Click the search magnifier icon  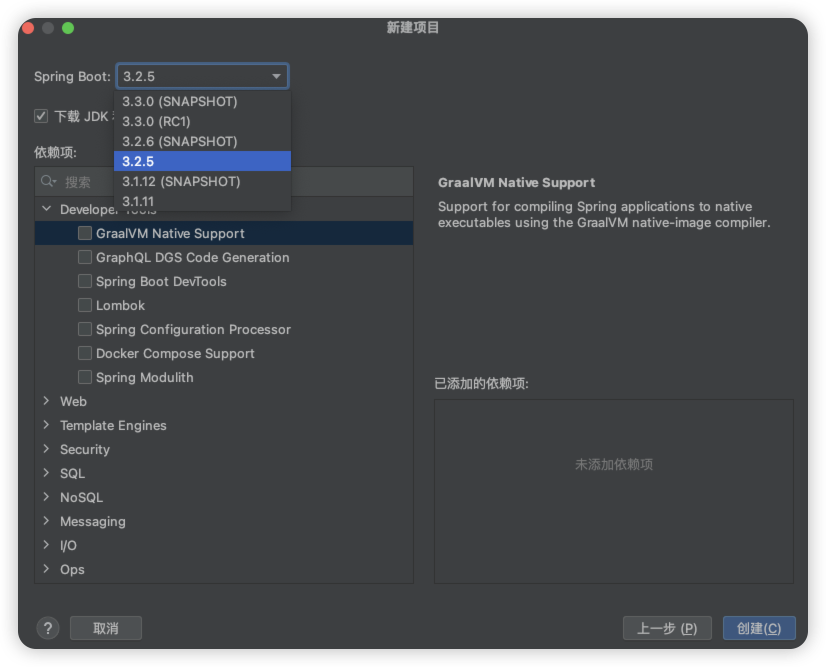tap(48, 182)
